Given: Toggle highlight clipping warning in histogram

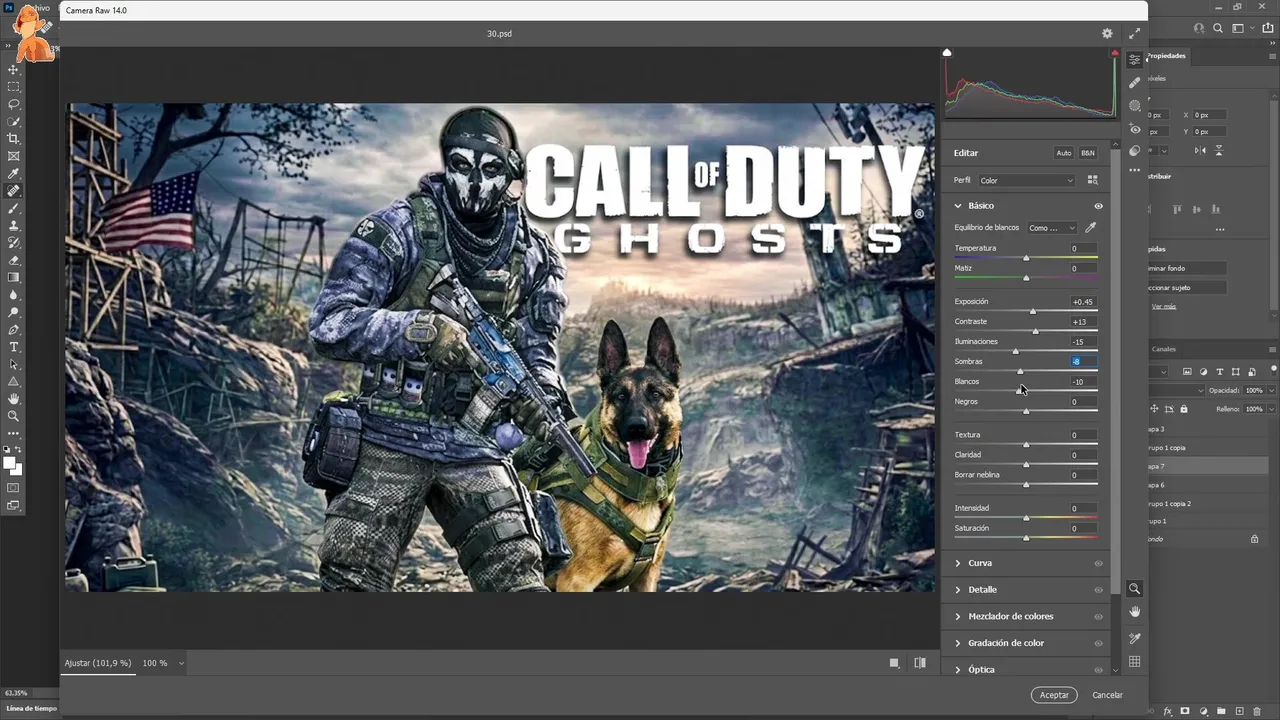Looking at the screenshot, I should click(1115, 53).
